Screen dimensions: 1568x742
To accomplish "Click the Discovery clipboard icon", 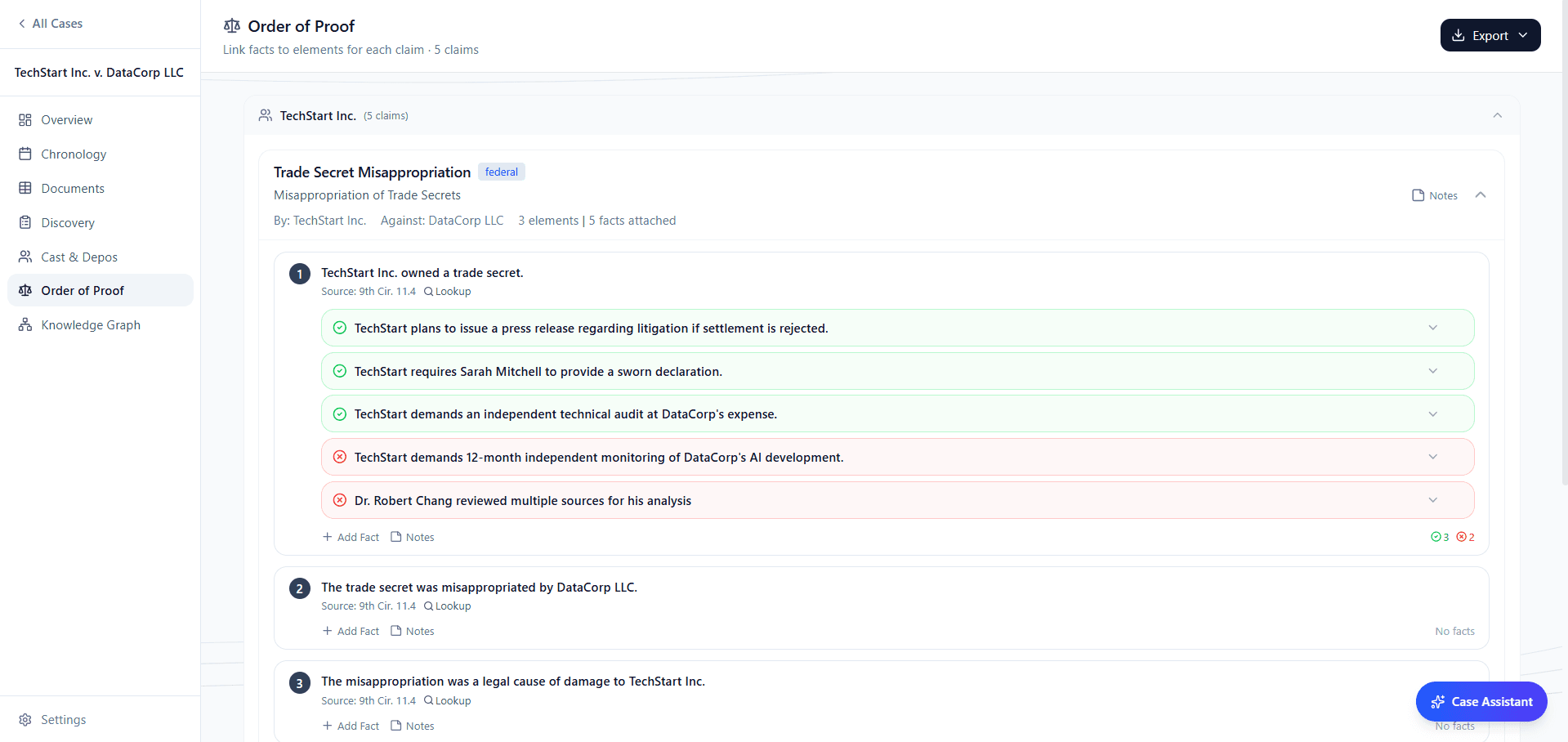I will pyautogui.click(x=25, y=223).
